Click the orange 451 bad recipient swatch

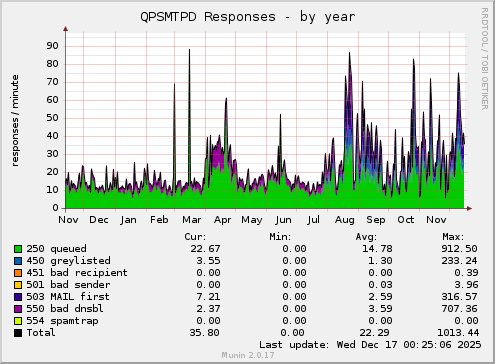tap(18, 273)
